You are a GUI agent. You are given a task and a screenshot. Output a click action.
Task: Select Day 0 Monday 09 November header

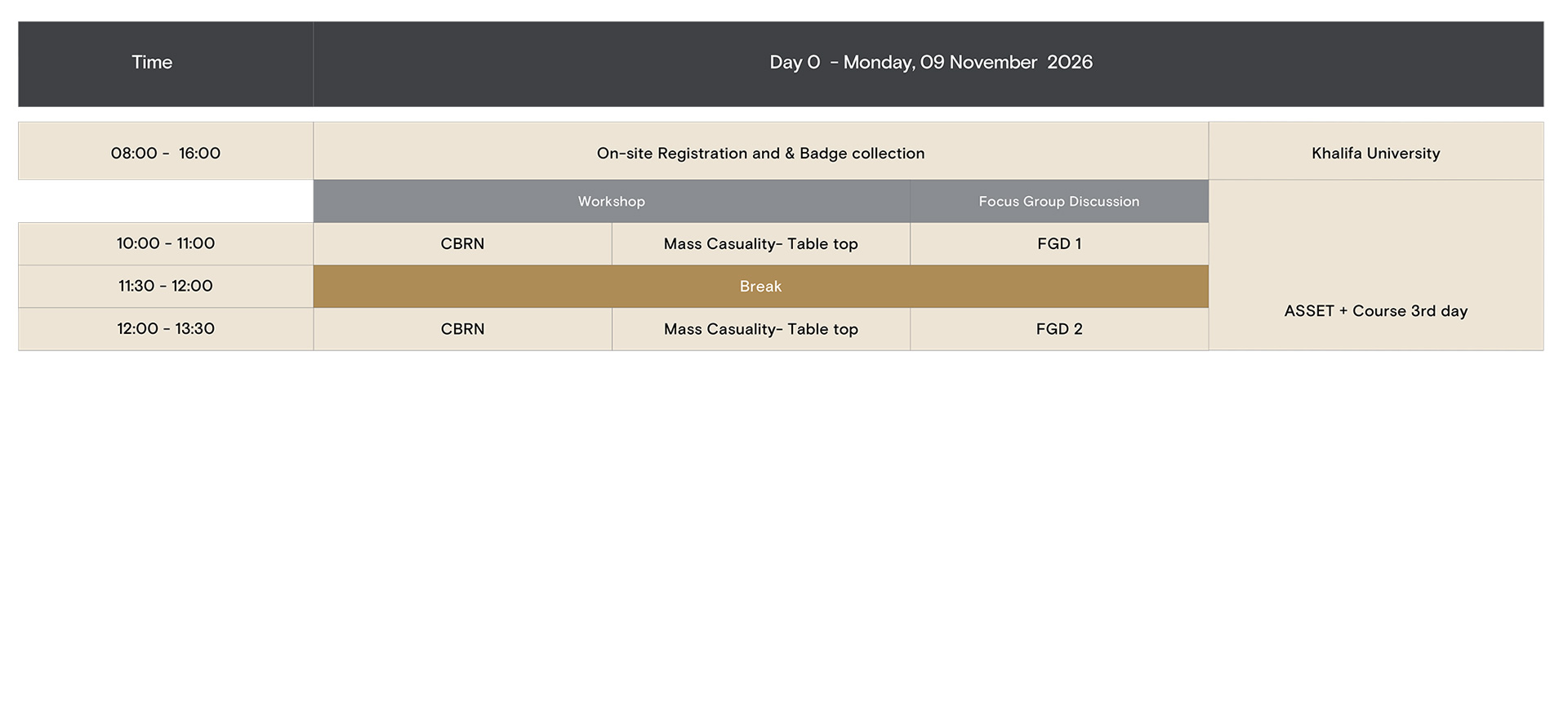[x=930, y=63]
